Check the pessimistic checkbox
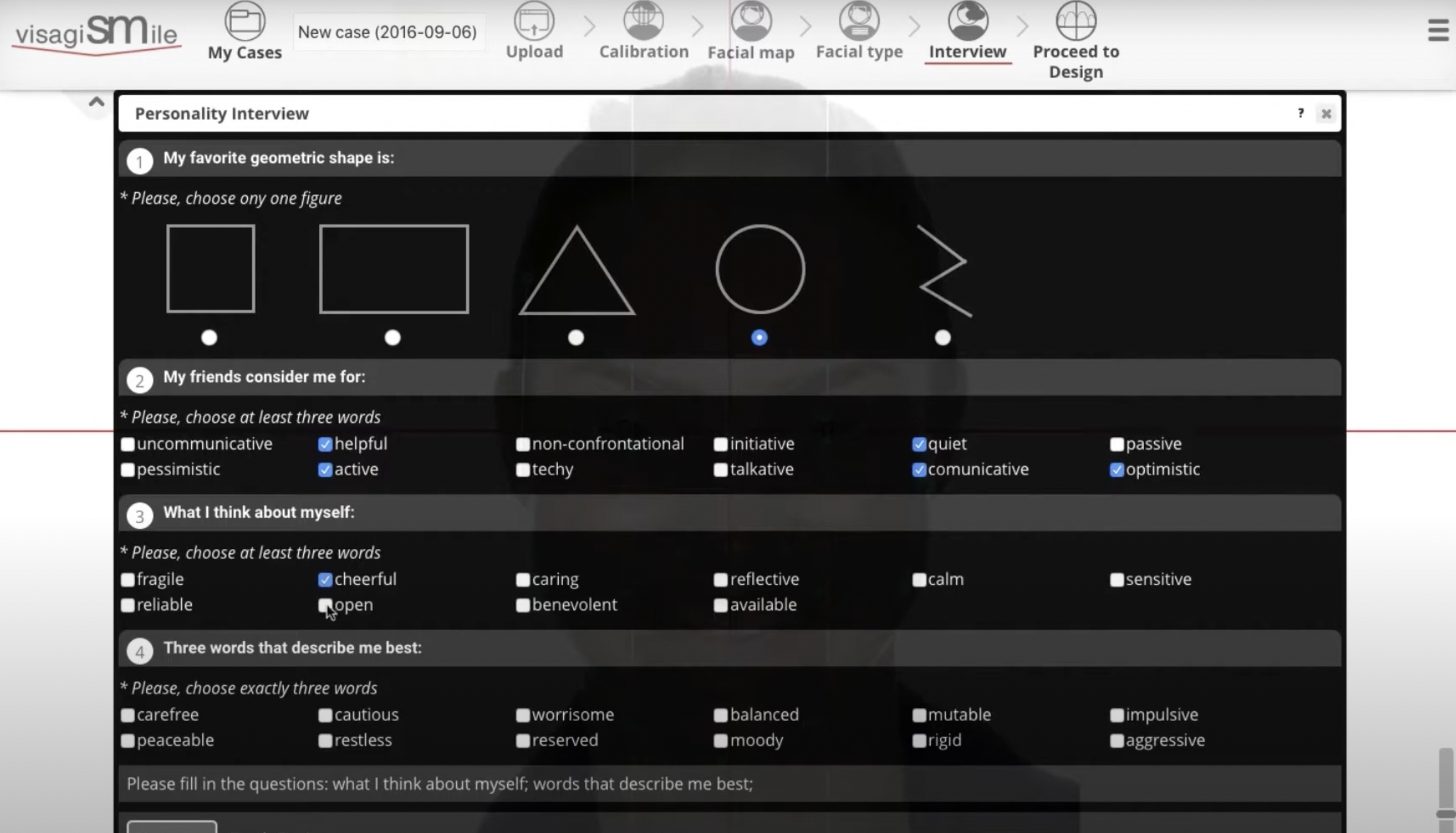The image size is (1456, 833). pos(127,470)
